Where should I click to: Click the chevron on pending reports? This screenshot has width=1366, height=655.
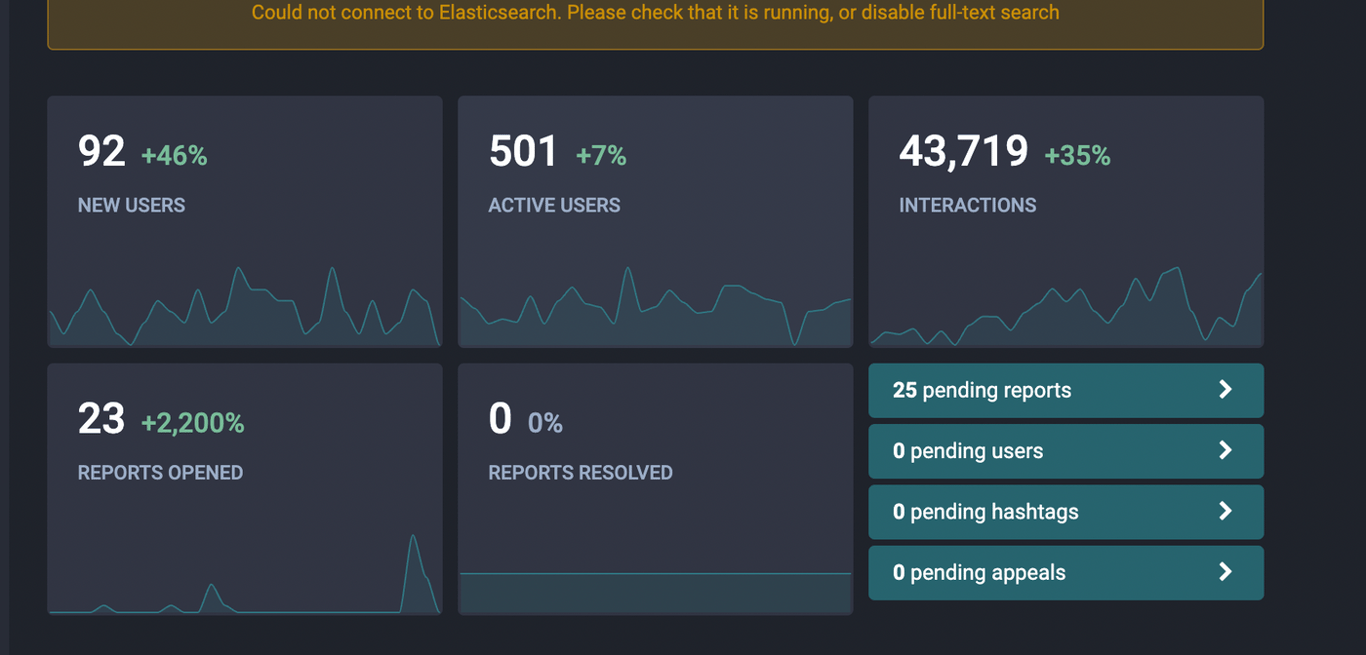(1226, 390)
